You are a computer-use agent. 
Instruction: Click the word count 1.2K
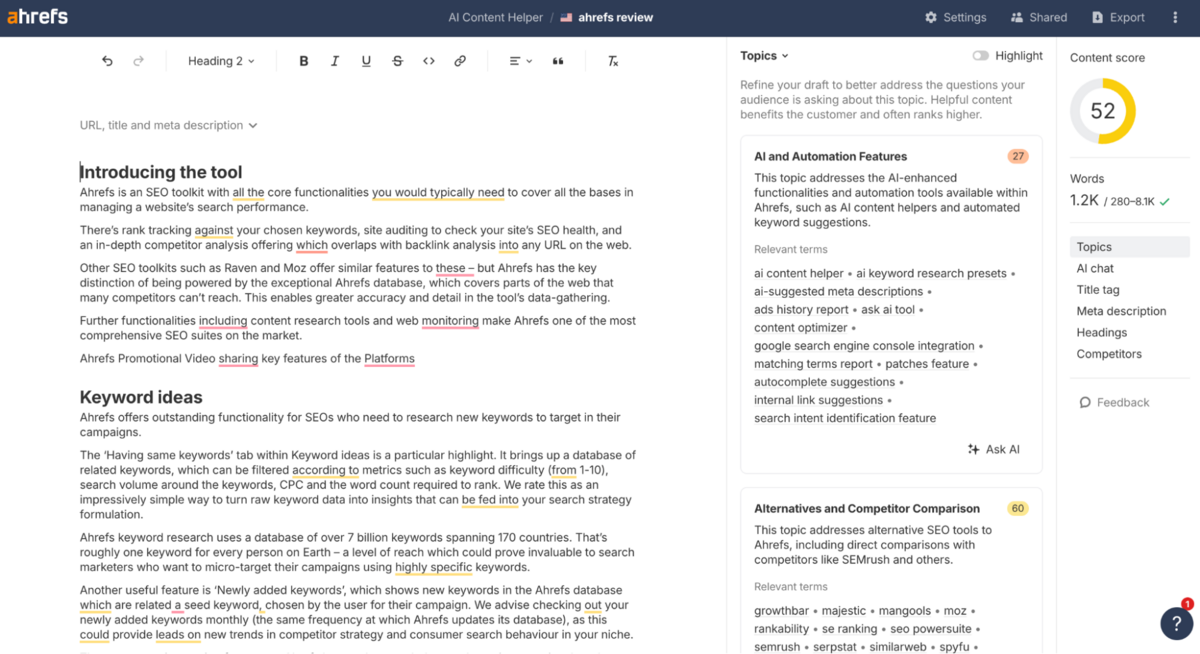tap(1084, 200)
